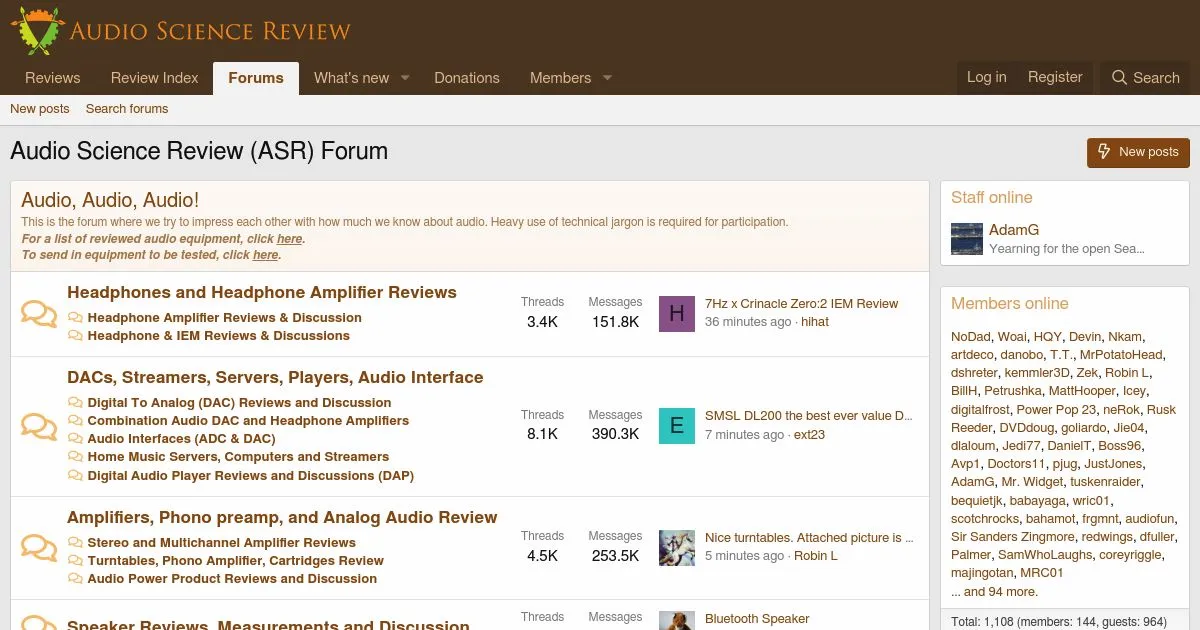
Task: Click the 390.3K messages count
Action: pyautogui.click(x=615, y=434)
